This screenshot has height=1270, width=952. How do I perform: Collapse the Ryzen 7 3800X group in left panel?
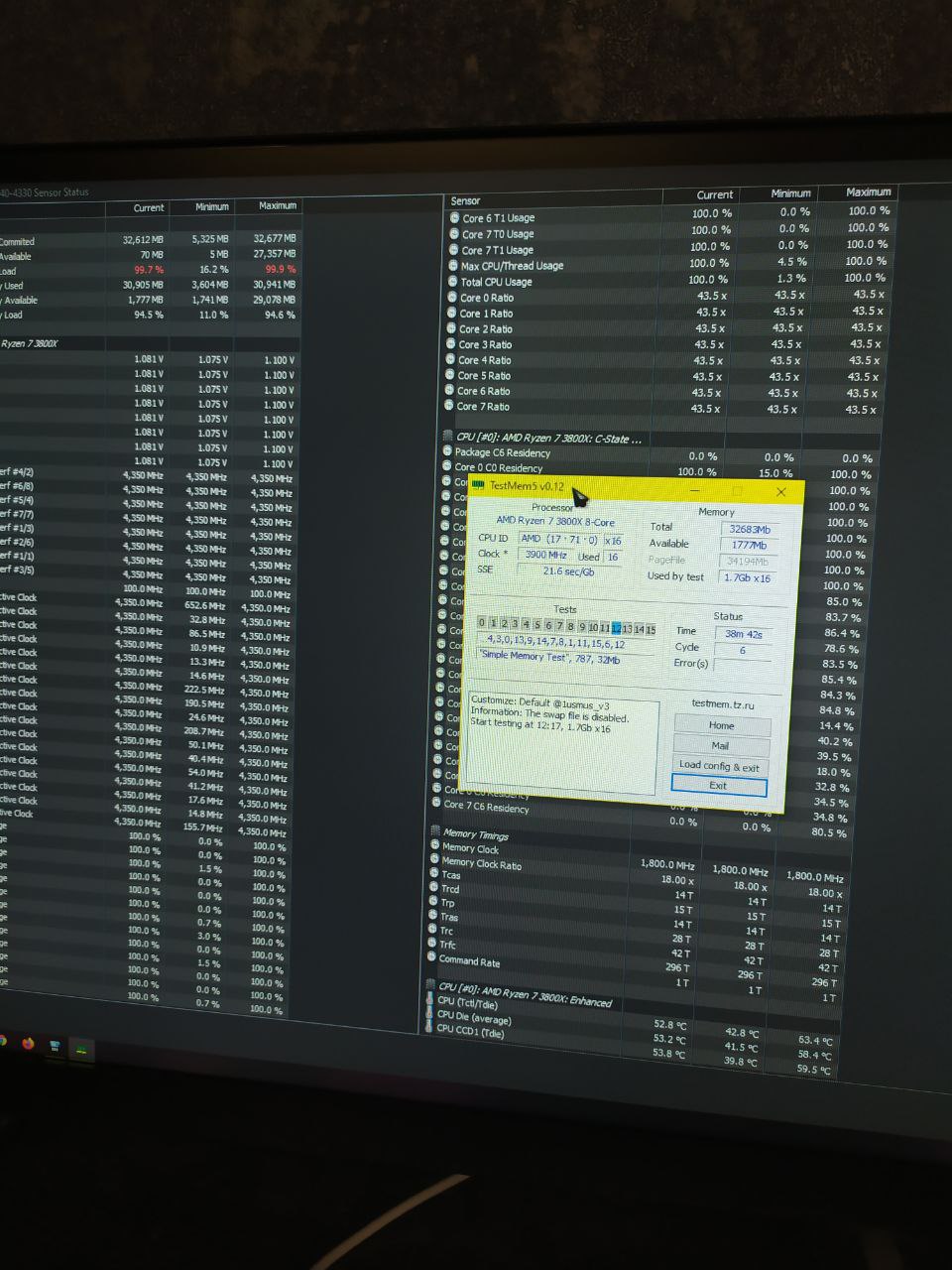point(30,343)
